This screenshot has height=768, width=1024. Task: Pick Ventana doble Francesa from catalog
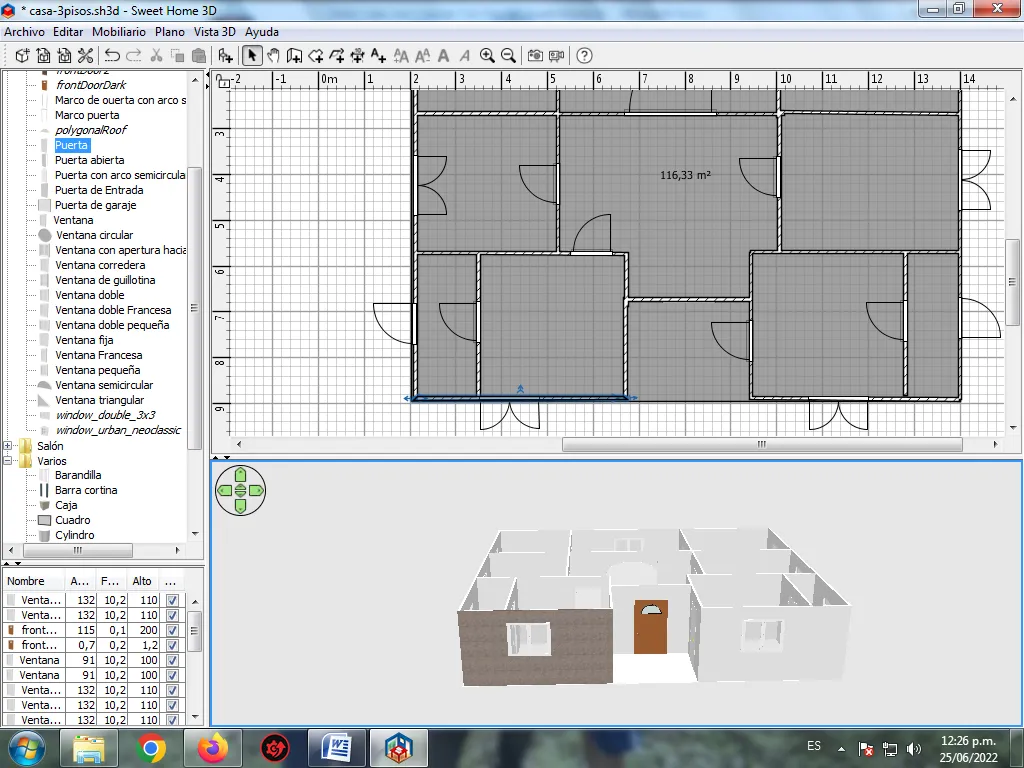click(x=113, y=310)
